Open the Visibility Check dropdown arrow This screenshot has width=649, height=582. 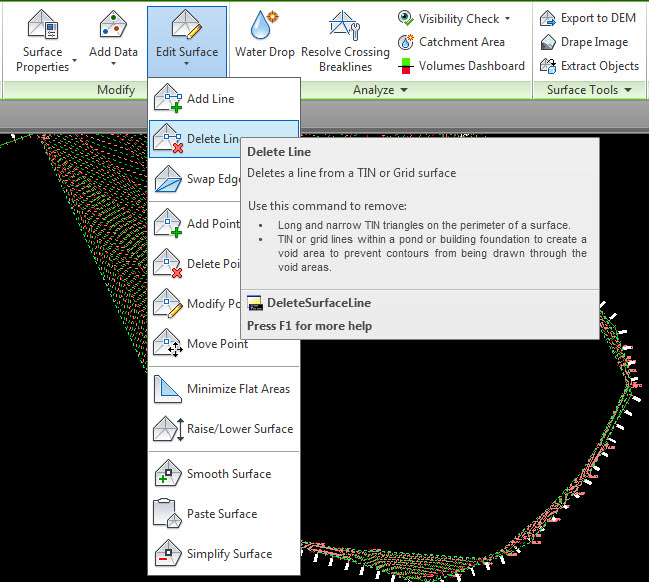[x=507, y=19]
